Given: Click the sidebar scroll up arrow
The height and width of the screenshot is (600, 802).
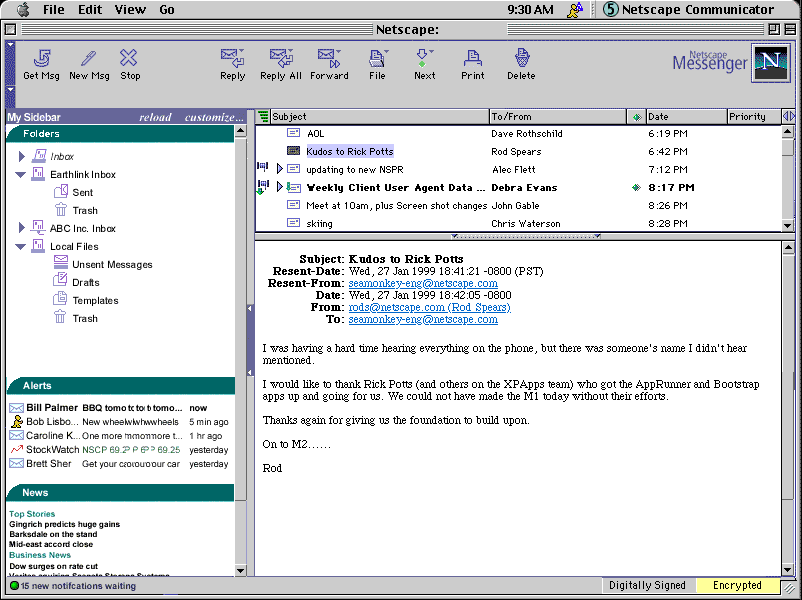Looking at the screenshot, I should 240,131.
